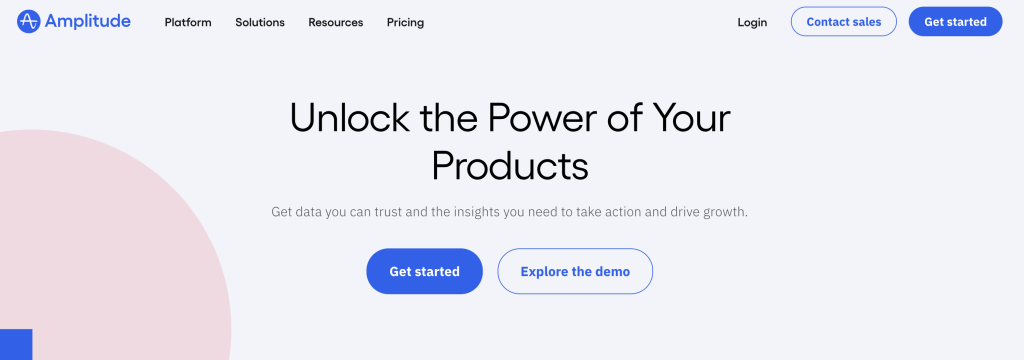Open the Platform navigation menu
The width and height of the screenshot is (1024, 360).
tap(188, 22)
